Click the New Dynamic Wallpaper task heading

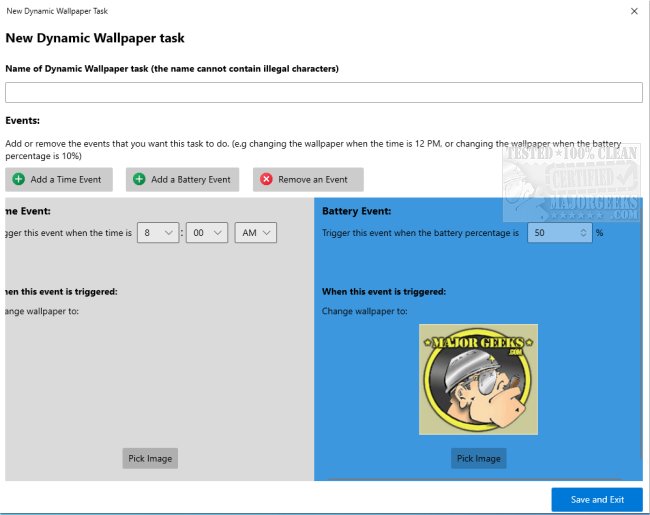point(95,38)
